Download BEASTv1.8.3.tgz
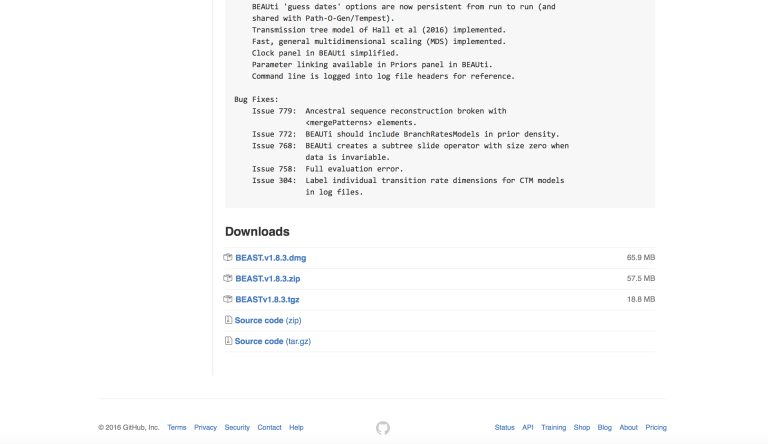 pyautogui.click(x=267, y=299)
